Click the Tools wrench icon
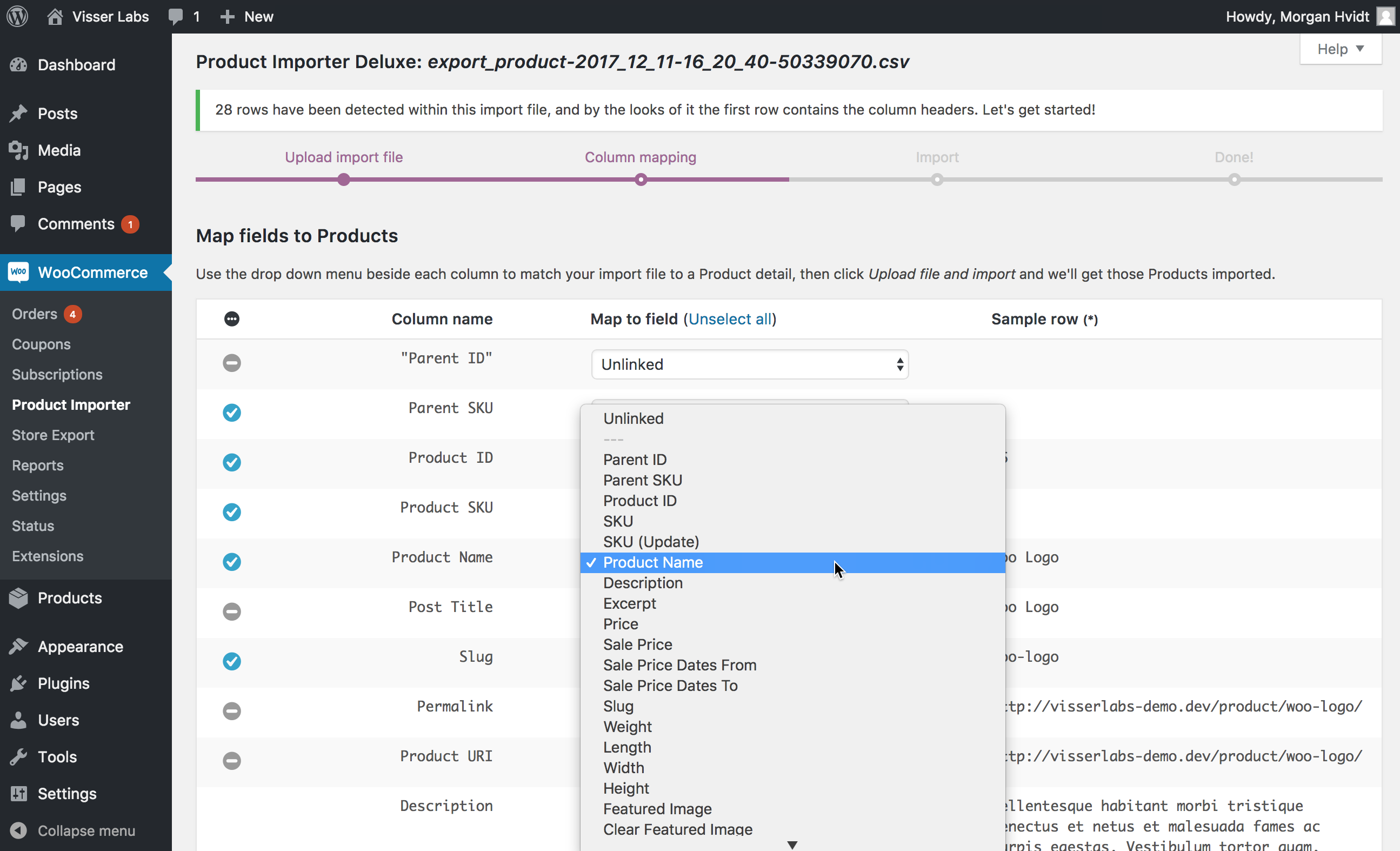This screenshot has height=851, width=1400. point(18,756)
